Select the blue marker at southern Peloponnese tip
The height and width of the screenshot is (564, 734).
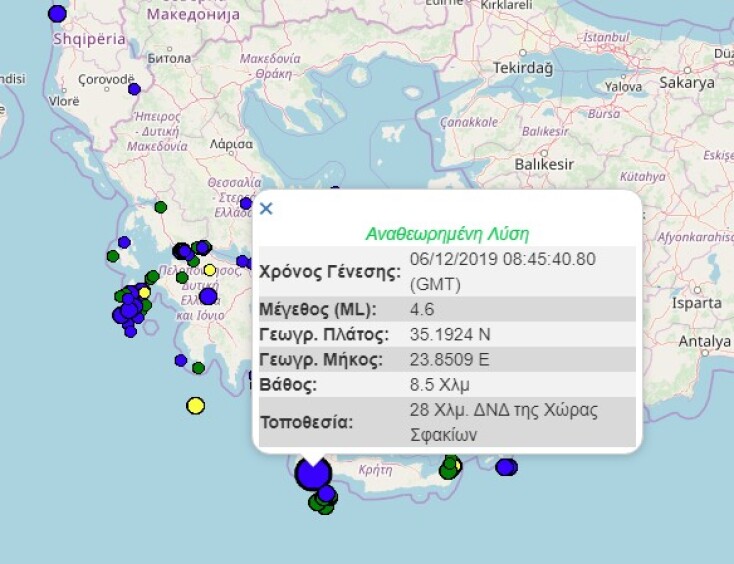[x=181, y=360]
